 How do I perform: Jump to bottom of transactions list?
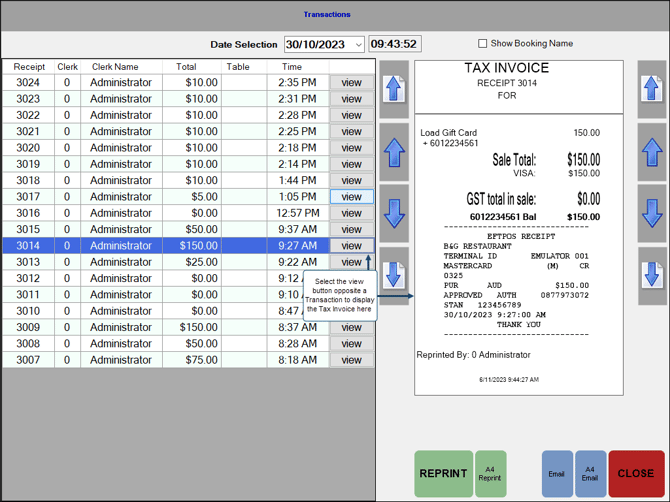[394, 275]
